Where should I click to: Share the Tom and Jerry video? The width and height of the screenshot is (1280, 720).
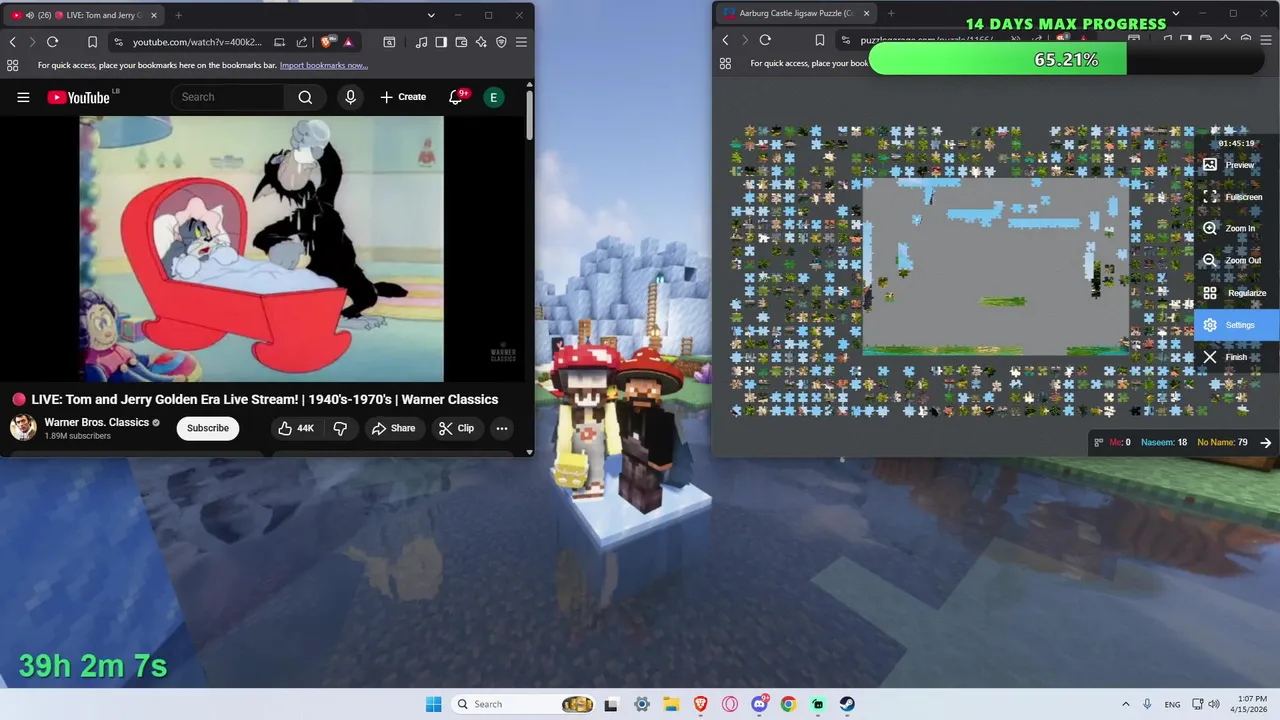[x=393, y=428]
